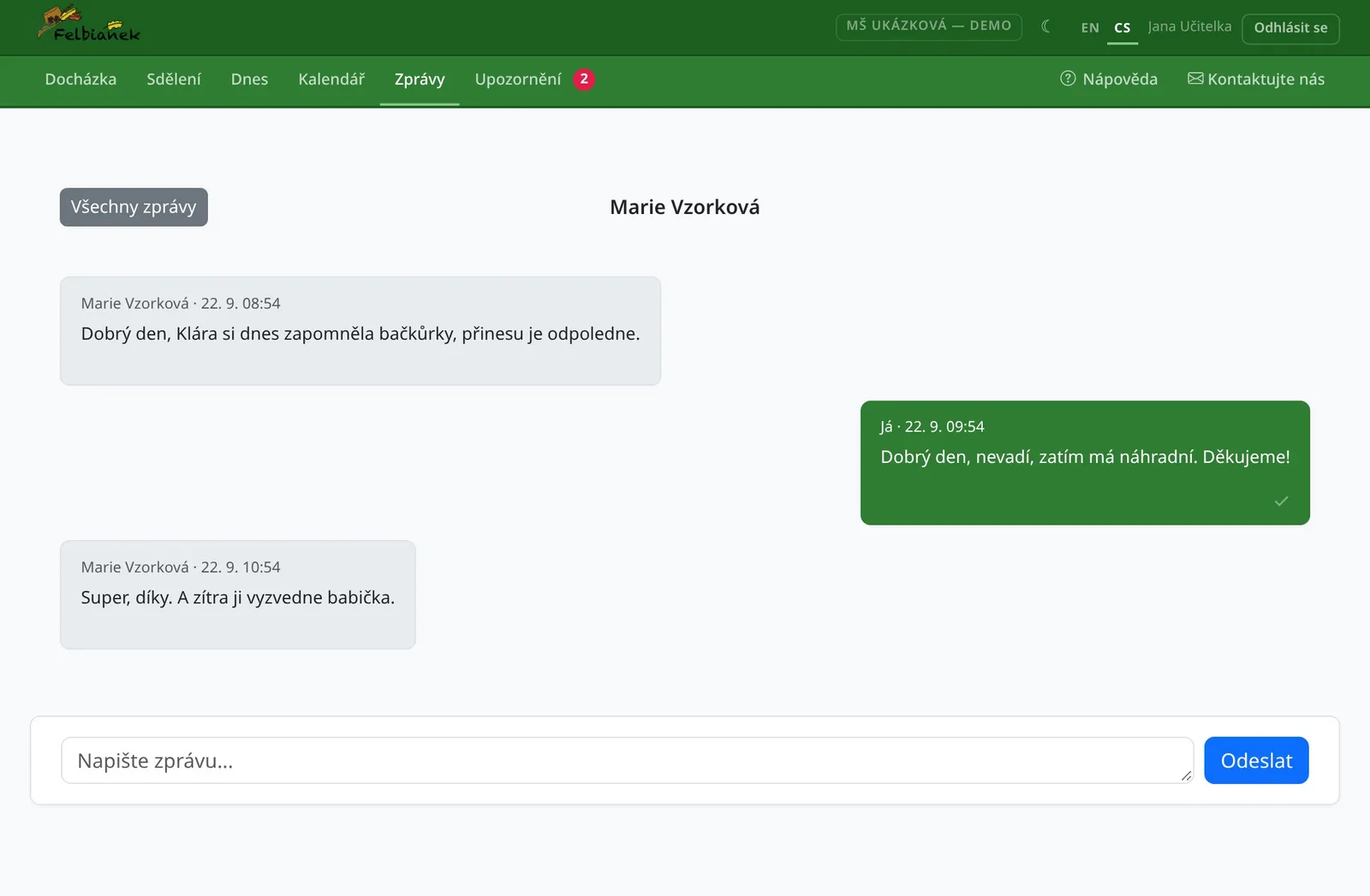Go back to Všechny zprávy
The height and width of the screenshot is (896, 1370).
coord(134,207)
